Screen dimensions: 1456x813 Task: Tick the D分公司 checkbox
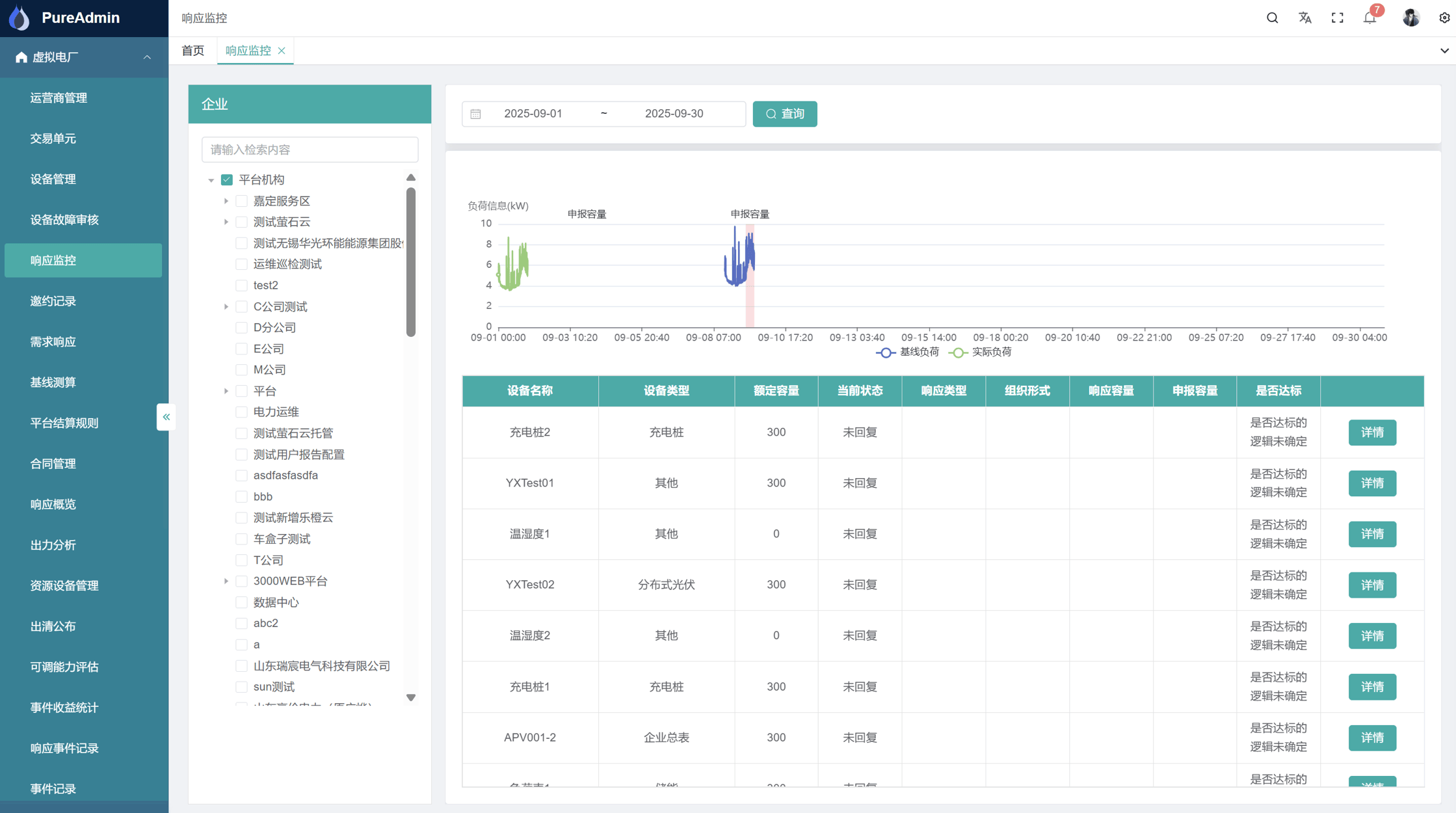pyautogui.click(x=241, y=327)
